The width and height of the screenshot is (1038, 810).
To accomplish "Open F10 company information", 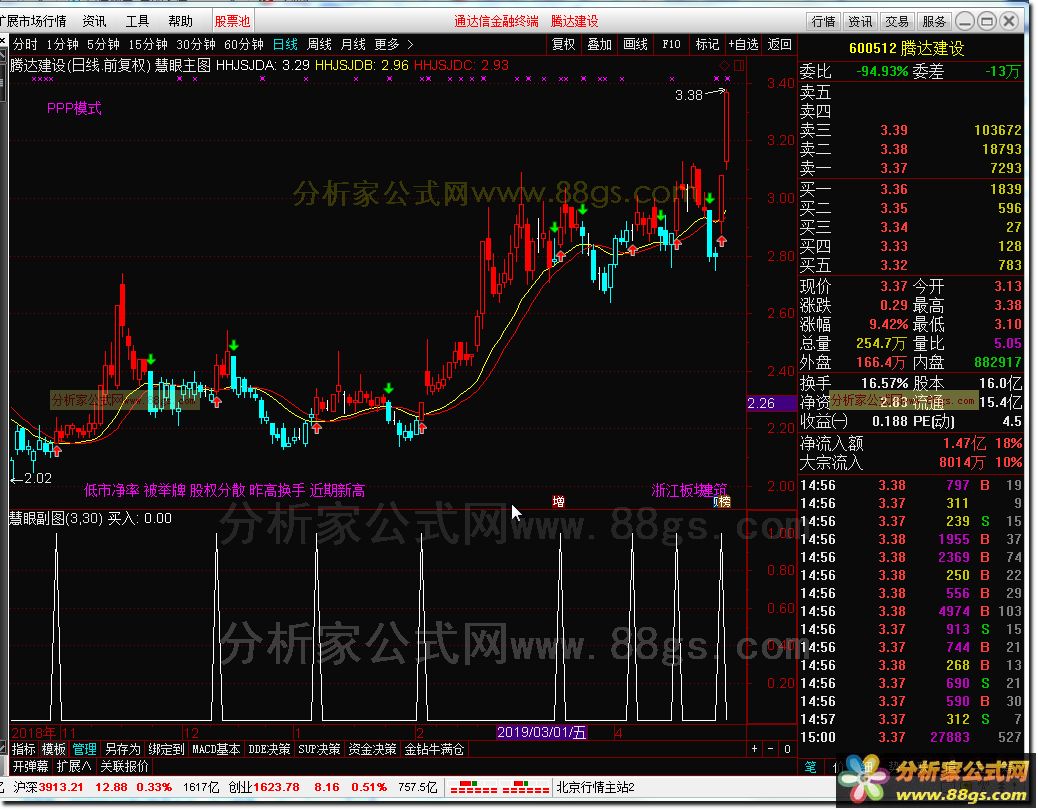I will tap(671, 44).
